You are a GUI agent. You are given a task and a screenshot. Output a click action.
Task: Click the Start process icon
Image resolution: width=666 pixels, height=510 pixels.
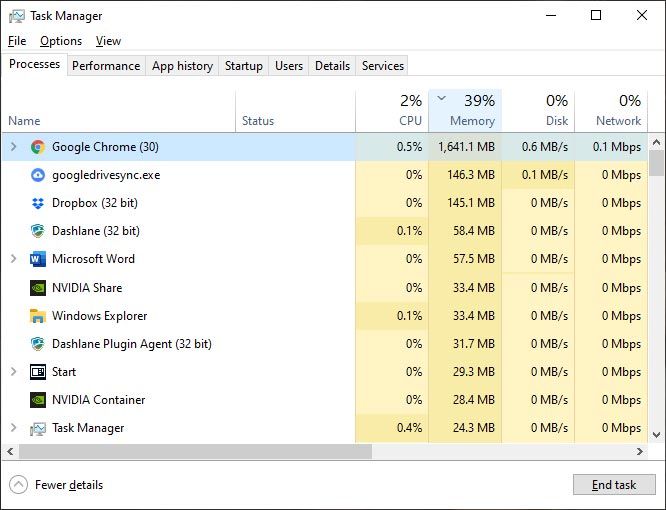(x=38, y=372)
